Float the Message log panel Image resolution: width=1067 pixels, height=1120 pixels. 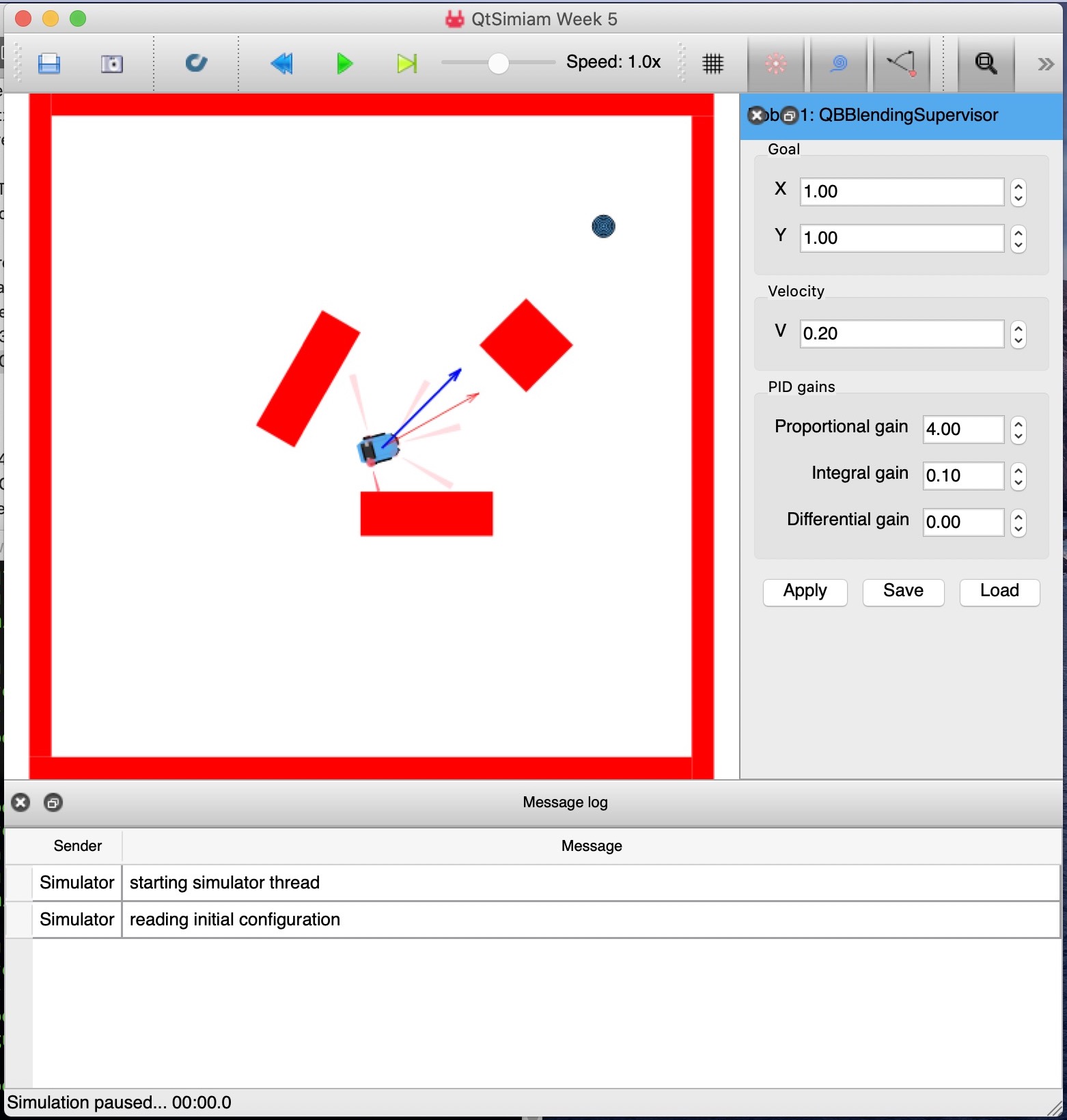53,802
